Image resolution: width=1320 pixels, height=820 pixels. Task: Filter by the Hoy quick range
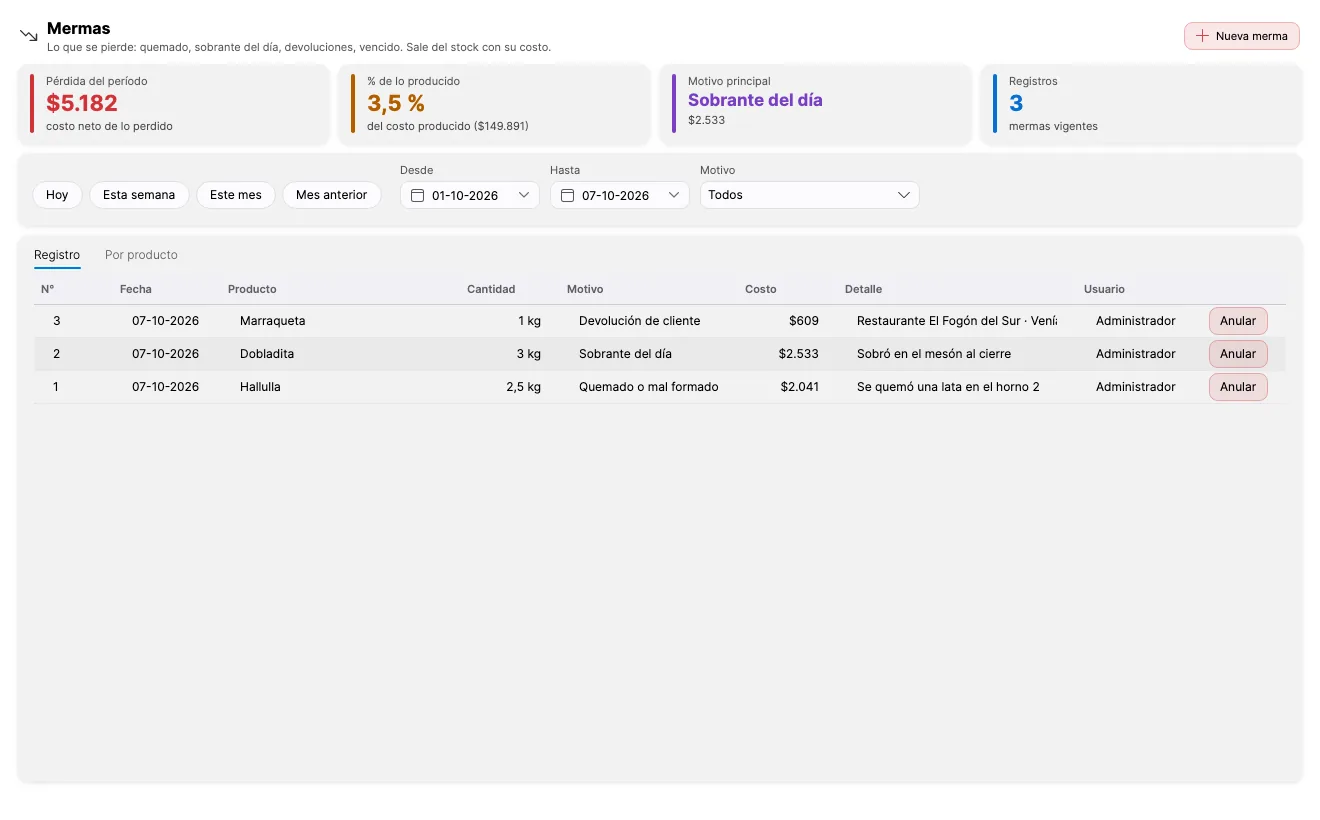57,195
